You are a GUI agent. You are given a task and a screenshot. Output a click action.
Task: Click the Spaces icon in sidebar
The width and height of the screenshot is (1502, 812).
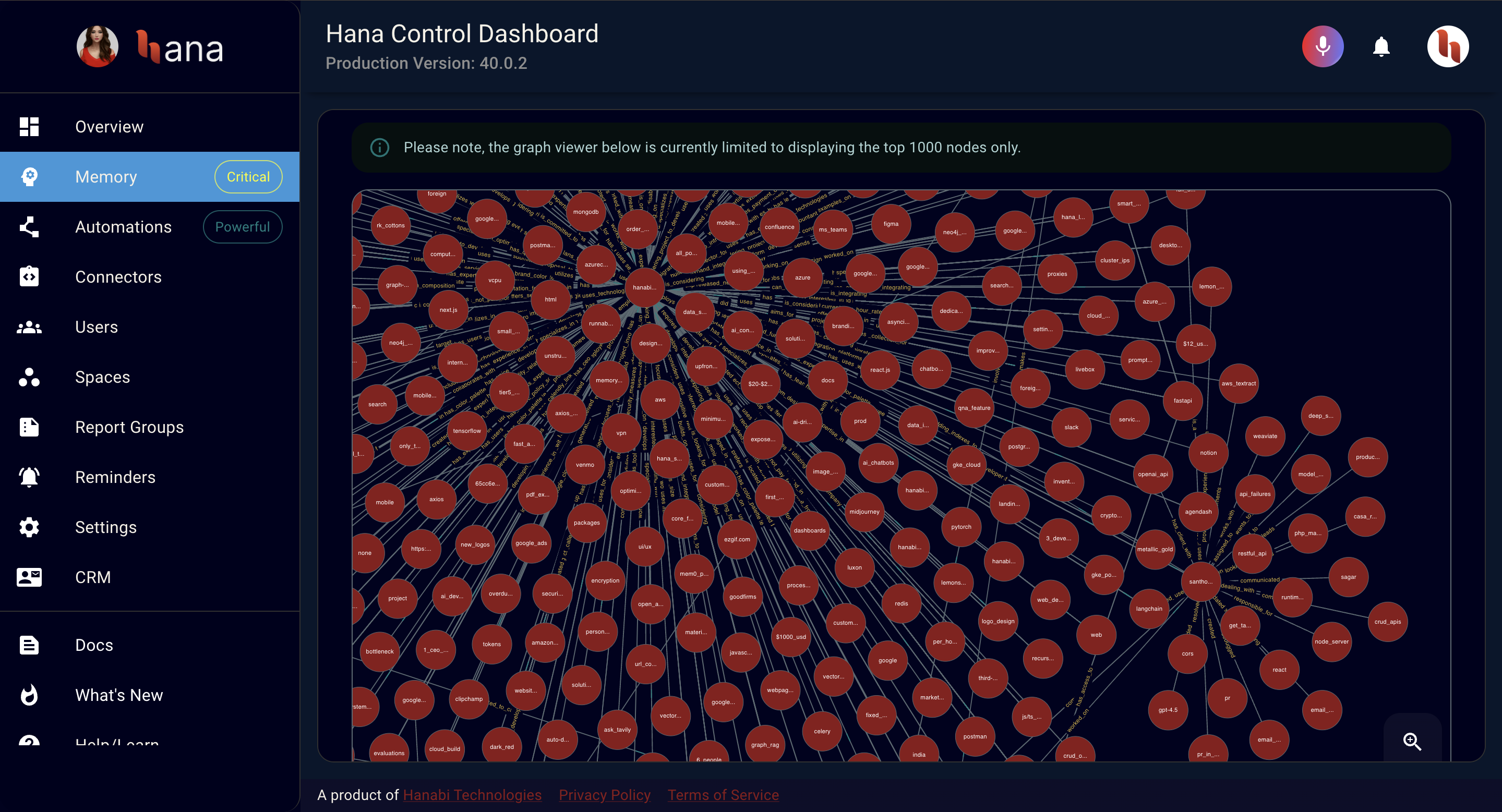(x=29, y=376)
